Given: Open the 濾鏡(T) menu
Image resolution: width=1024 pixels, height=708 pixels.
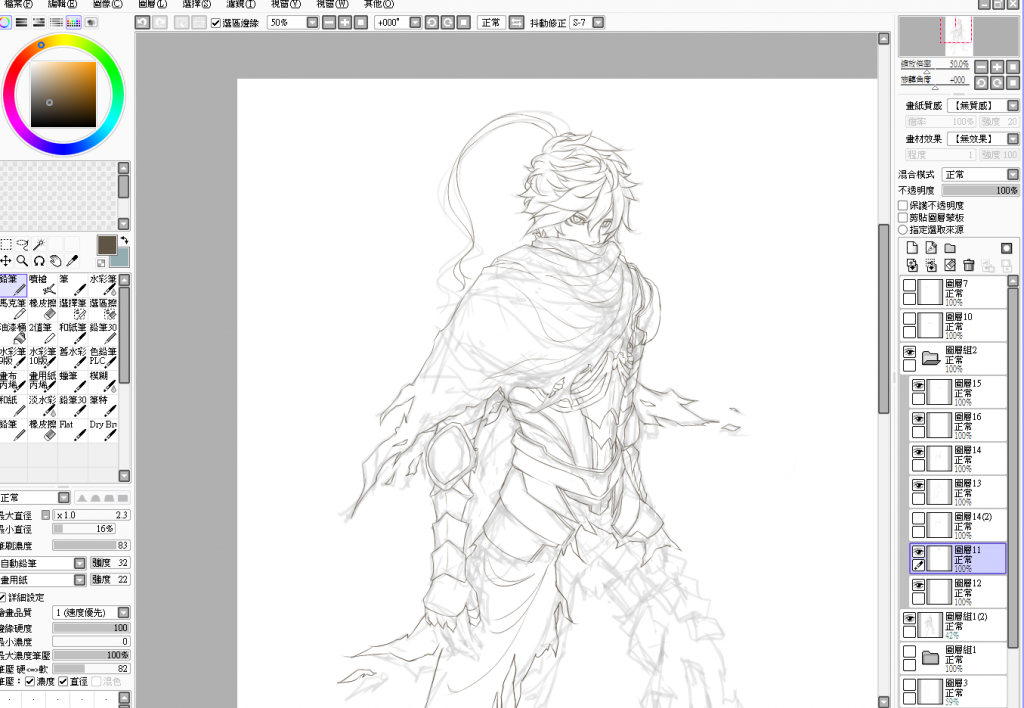Looking at the screenshot, I should click(x=240, y=4).
